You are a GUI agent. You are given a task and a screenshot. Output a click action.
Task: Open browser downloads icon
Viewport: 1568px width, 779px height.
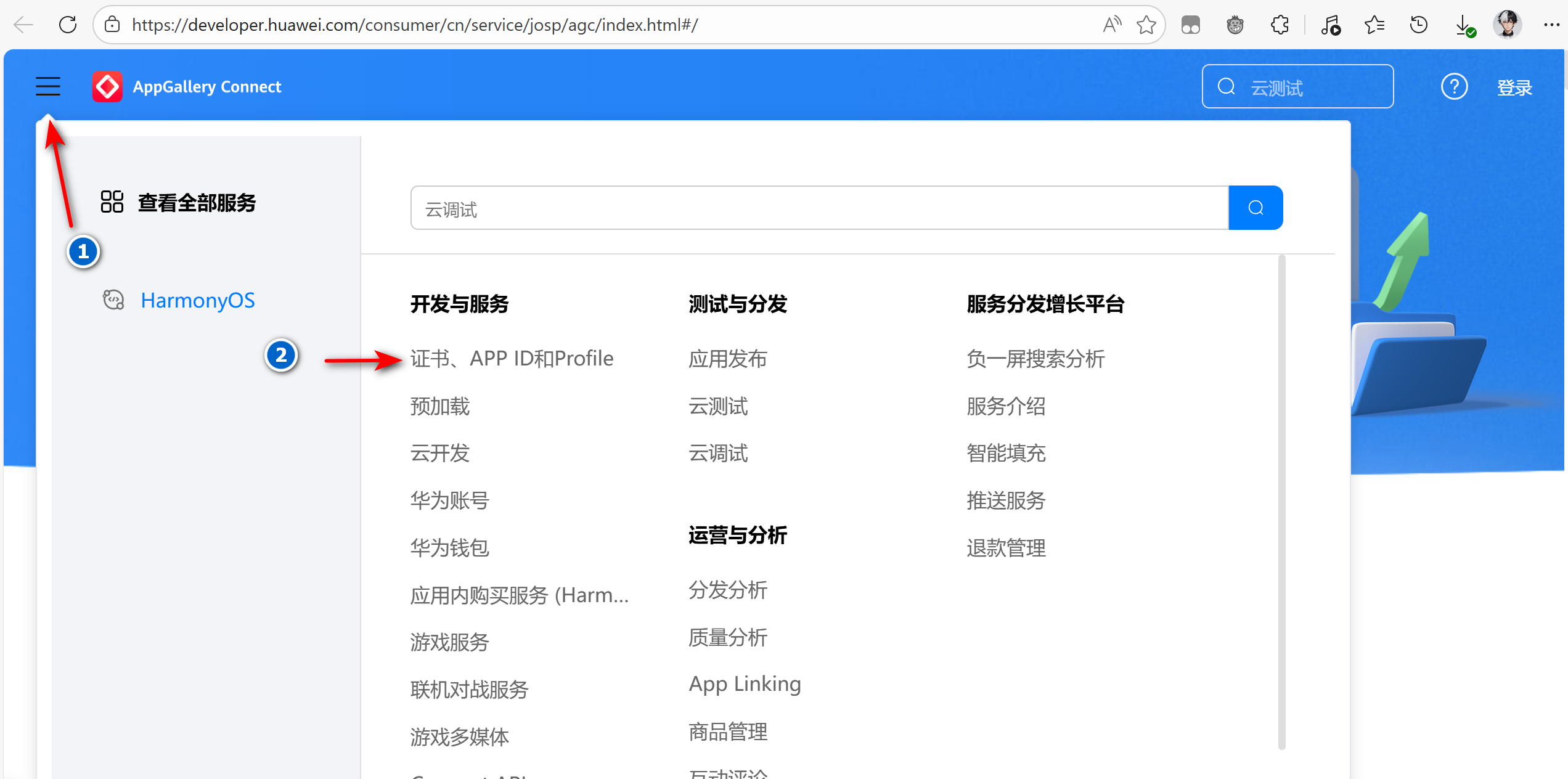pos(1464,25)
